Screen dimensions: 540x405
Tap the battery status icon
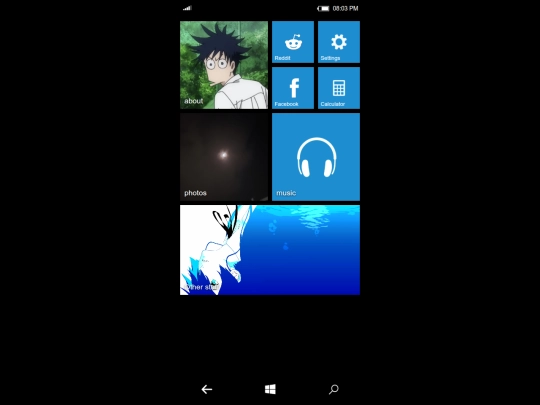tap(323, 8)
